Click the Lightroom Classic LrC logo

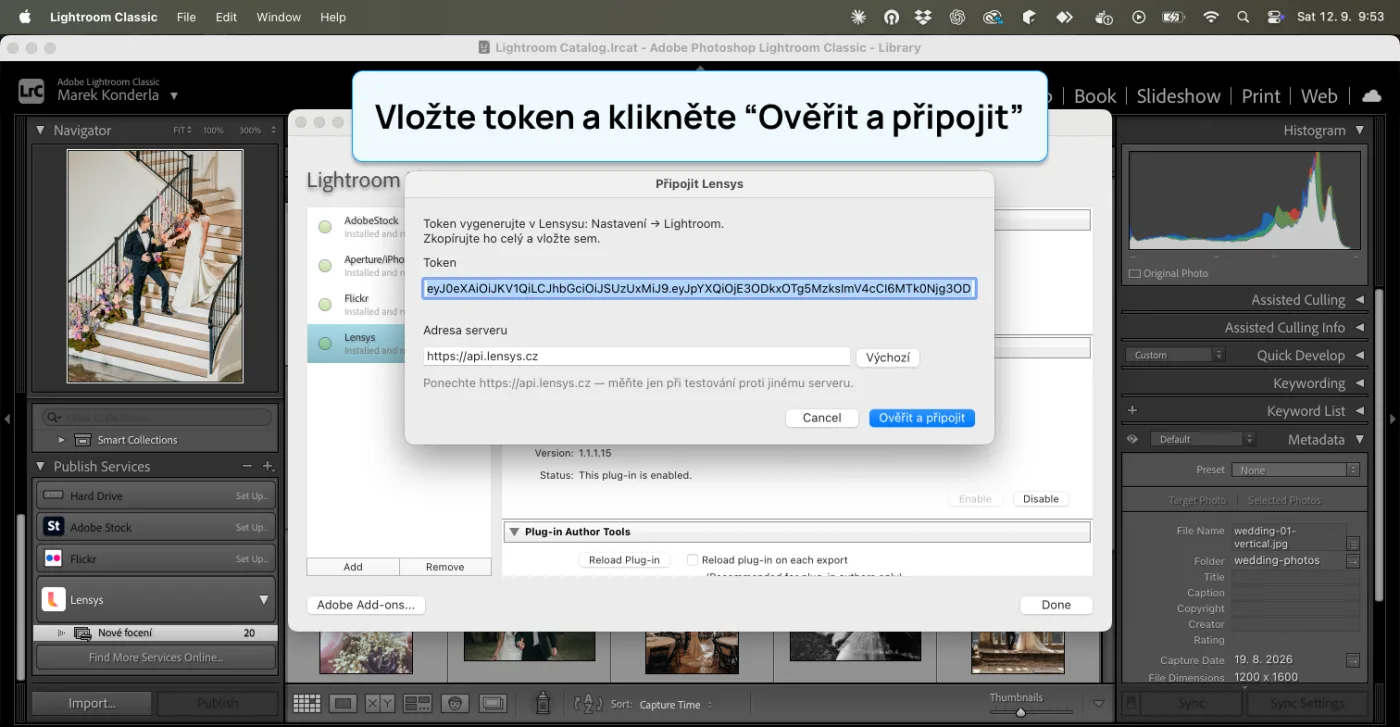(x=31, y=91)
